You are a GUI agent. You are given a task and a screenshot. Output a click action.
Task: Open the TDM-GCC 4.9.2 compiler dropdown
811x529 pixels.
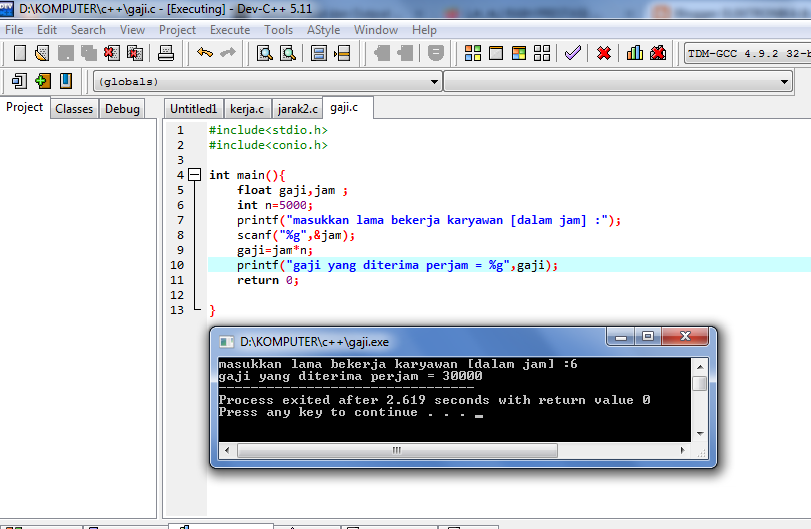point(748,53)
